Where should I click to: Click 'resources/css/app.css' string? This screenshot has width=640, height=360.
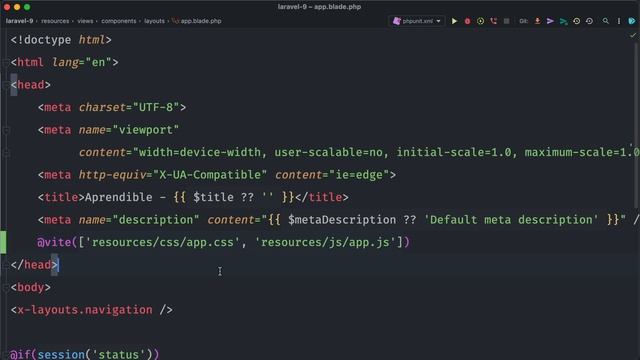click(x=162, y=242)
